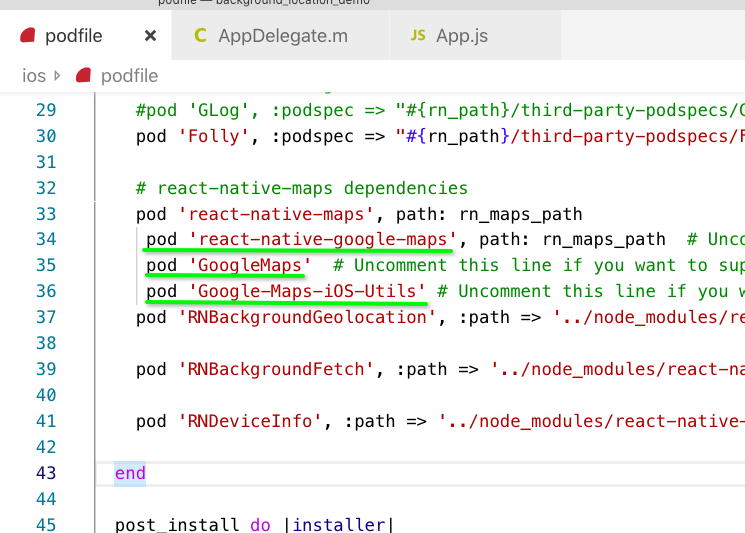Image resolution: width=745 pixels, height=533 pixels.
Task: Click the C file icon on AppDelegate.m tab
Action: (x=201, y=36)
